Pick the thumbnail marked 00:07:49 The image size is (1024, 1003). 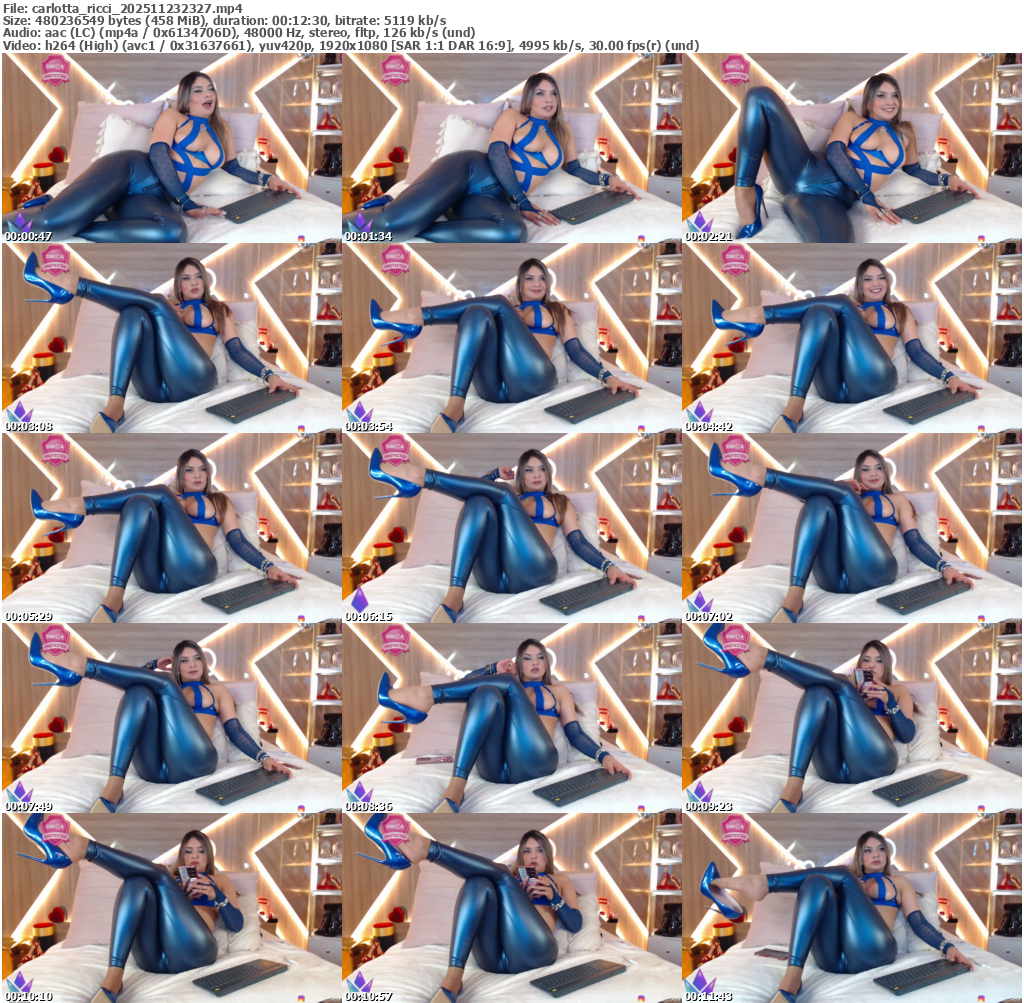[x=172, y=718]
